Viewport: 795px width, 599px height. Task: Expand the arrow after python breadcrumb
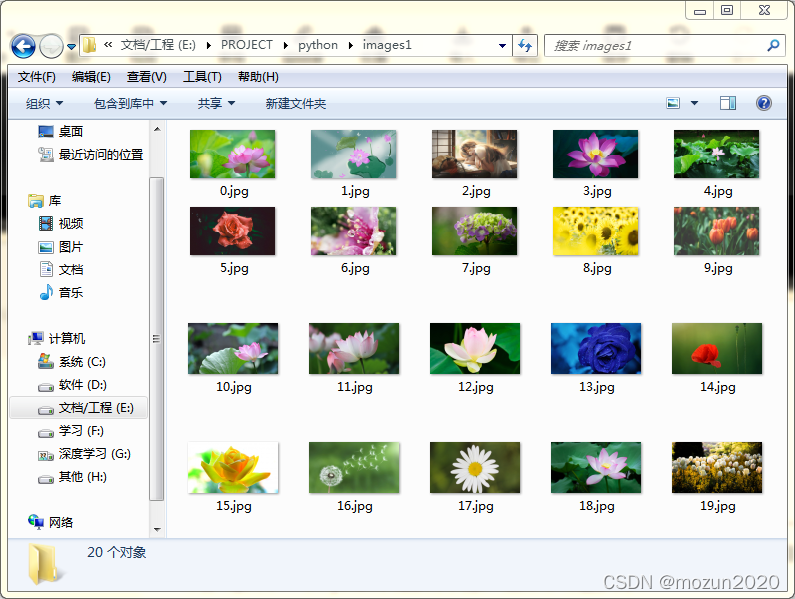coord(350,46)
